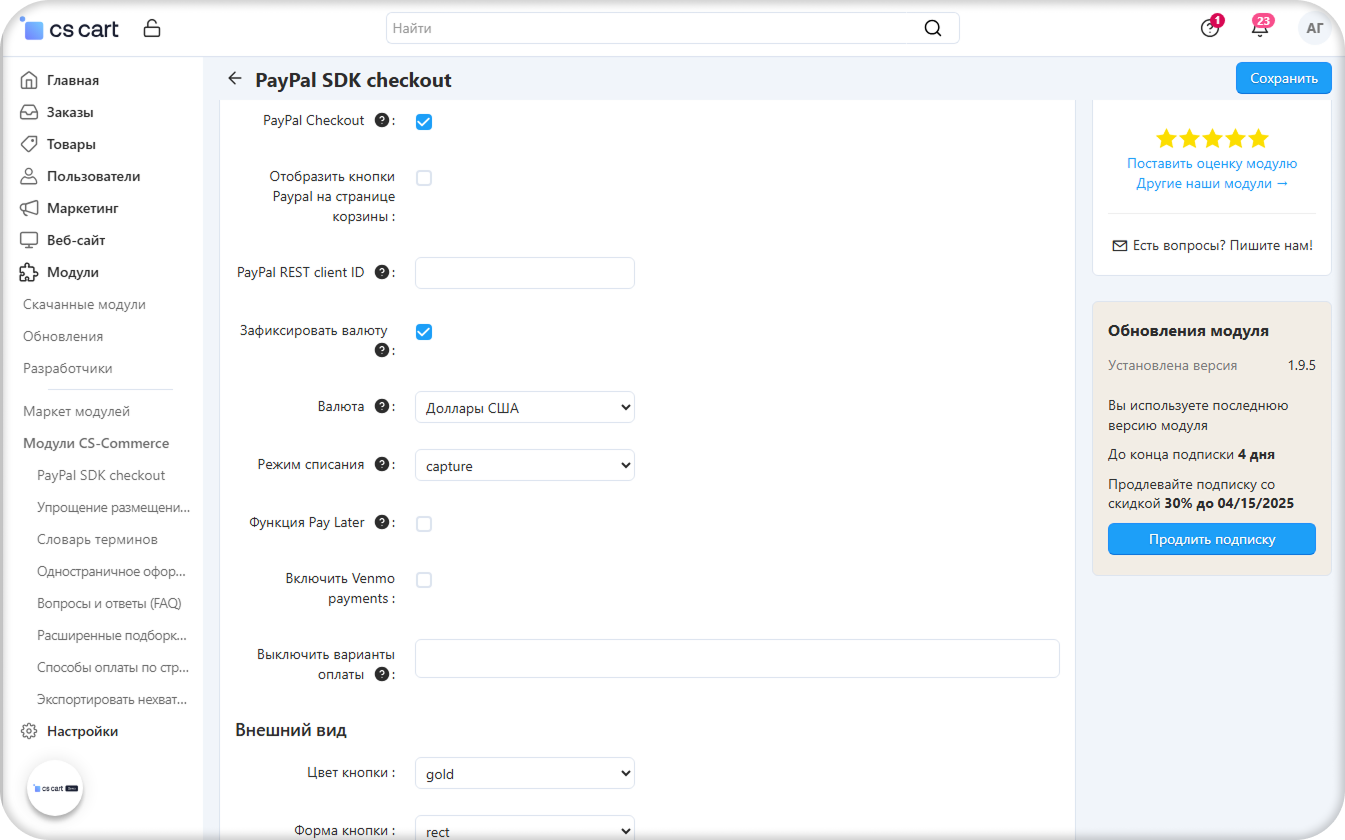The image size is (1345, 840).
Task: Open Разработчики submenu item
Action: 68,368
